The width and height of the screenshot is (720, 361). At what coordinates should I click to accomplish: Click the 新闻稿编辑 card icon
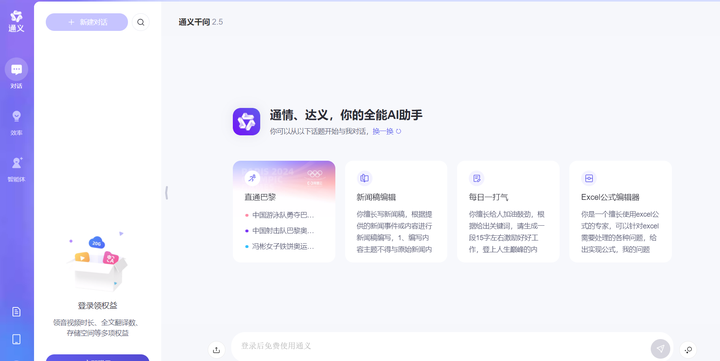pos(364,178)
